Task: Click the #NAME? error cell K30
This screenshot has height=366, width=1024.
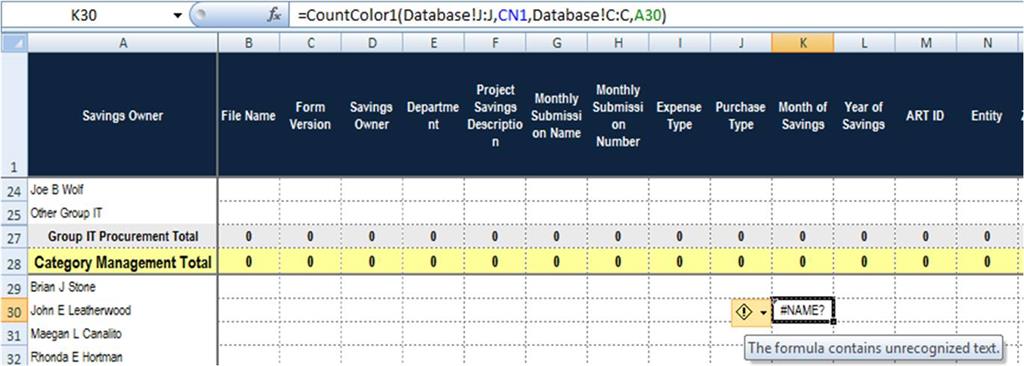Action: click(x=802, y=311)
